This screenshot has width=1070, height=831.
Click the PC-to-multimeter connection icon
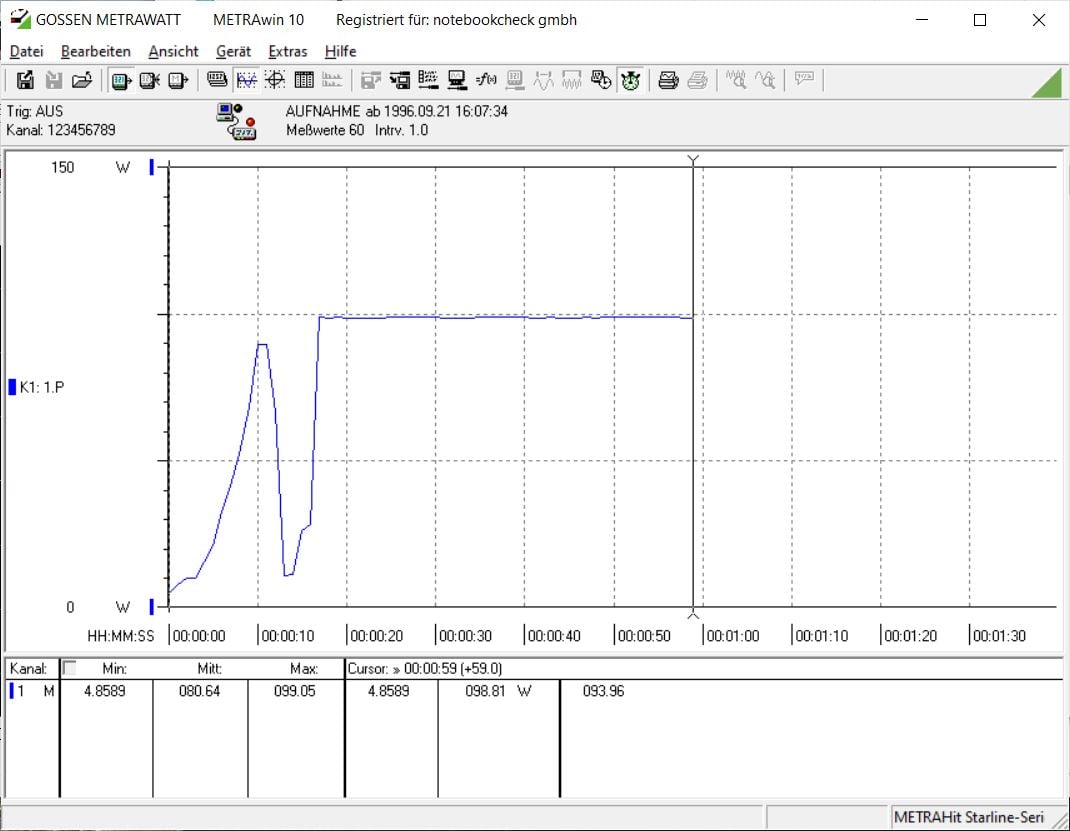tap(236, 121)
